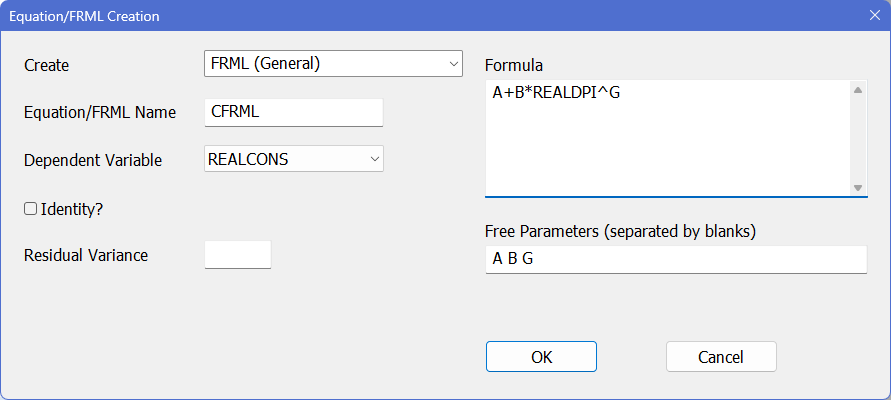Focus the Residual Variance input box
The height and width of the screenshot is (400, 891).
[237, 255]
